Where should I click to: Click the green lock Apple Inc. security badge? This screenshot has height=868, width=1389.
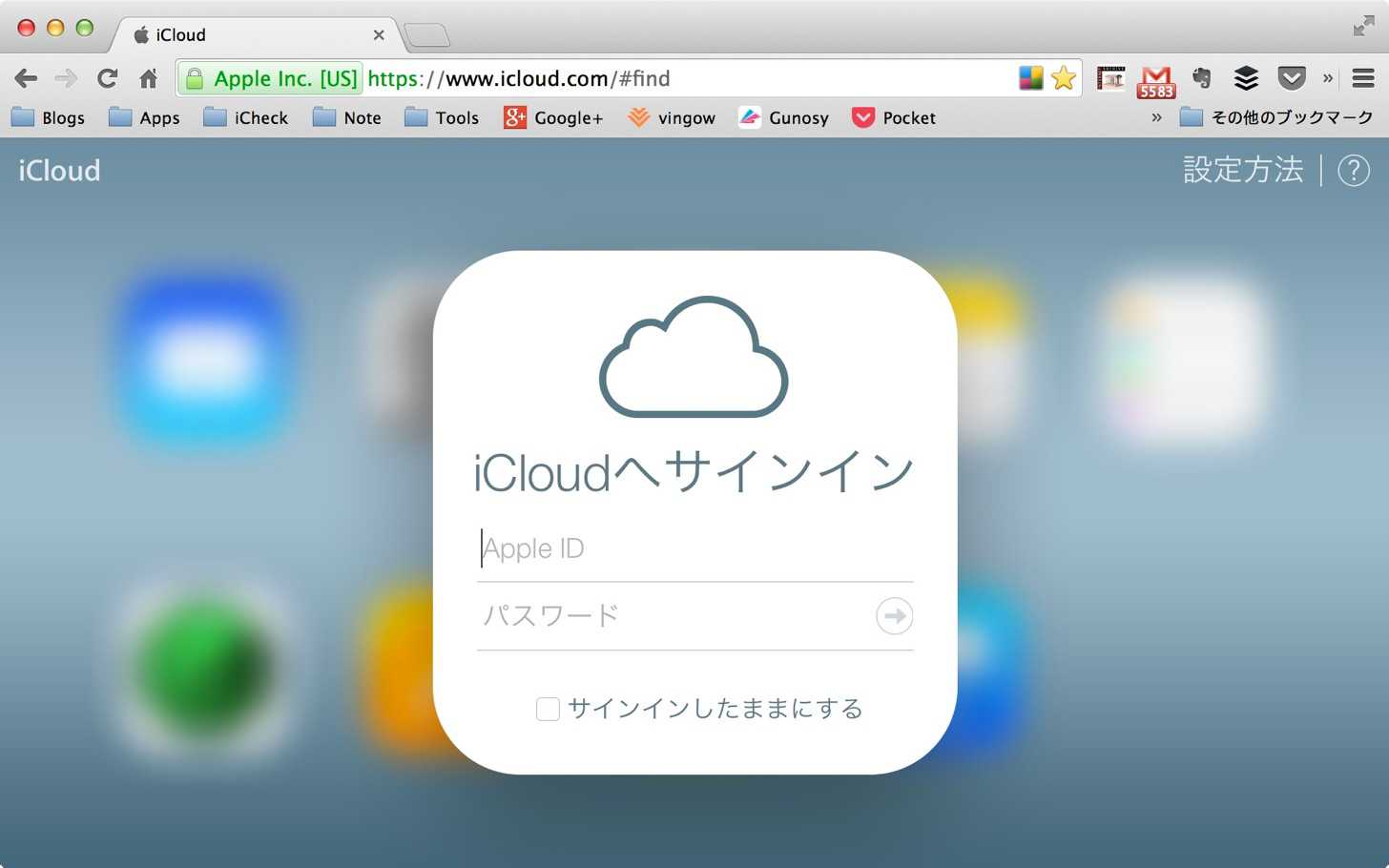pyautogui.click(x=271, y=78)
